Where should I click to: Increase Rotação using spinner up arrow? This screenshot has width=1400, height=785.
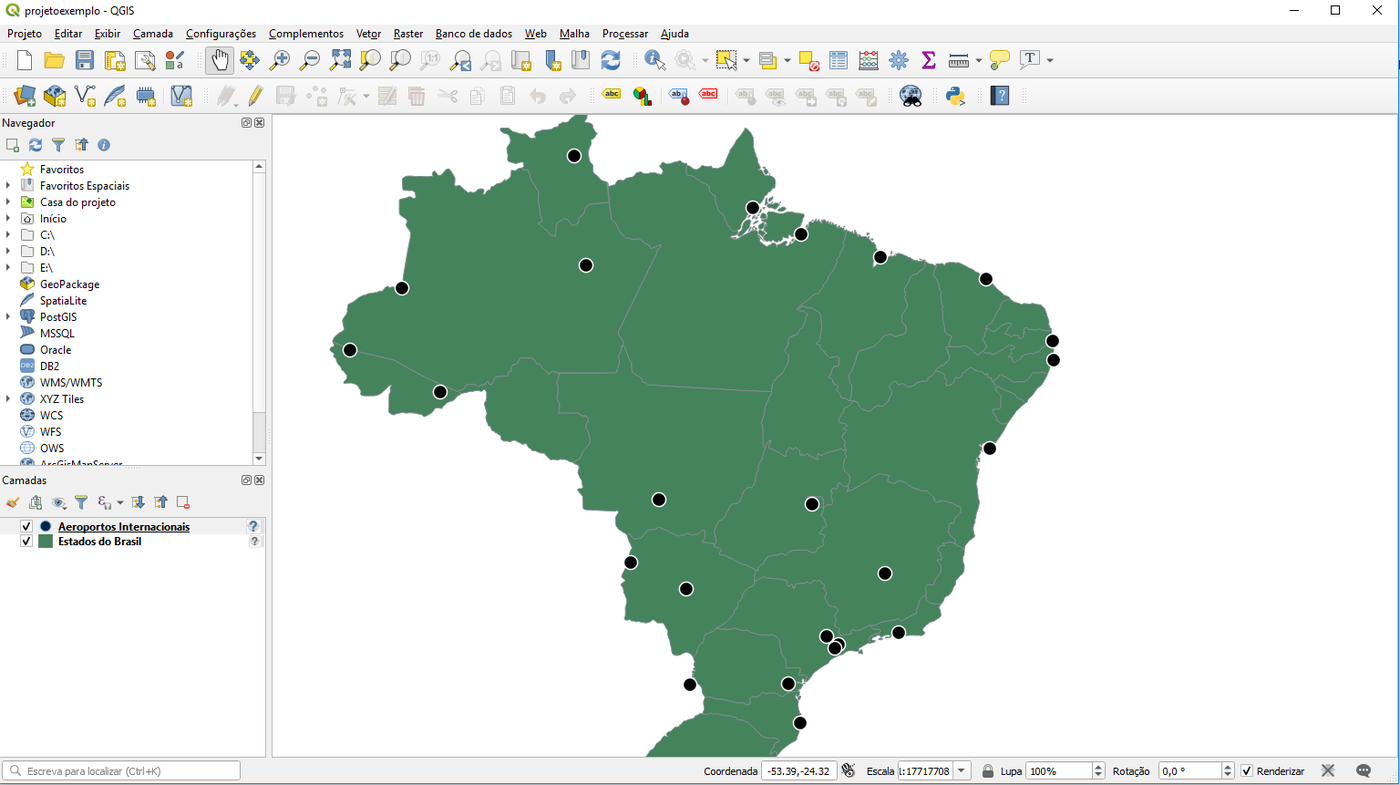pos(1228,767)
